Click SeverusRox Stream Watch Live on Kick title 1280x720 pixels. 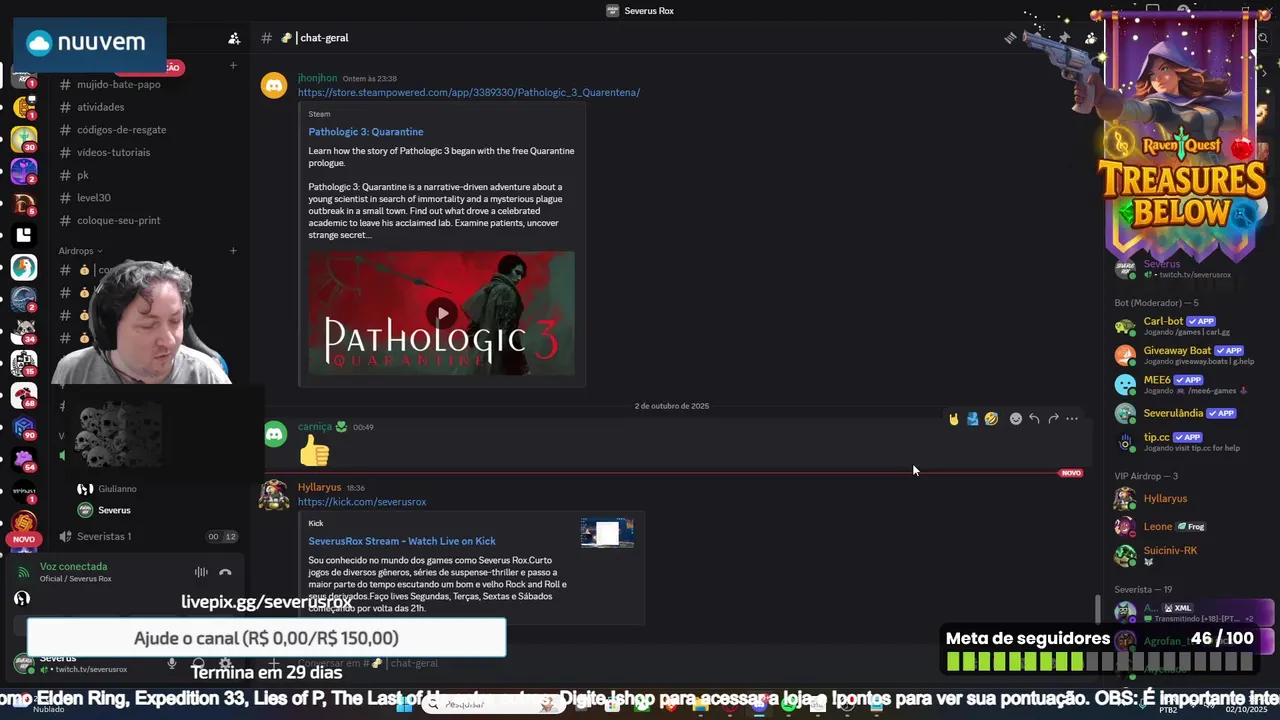402,541
